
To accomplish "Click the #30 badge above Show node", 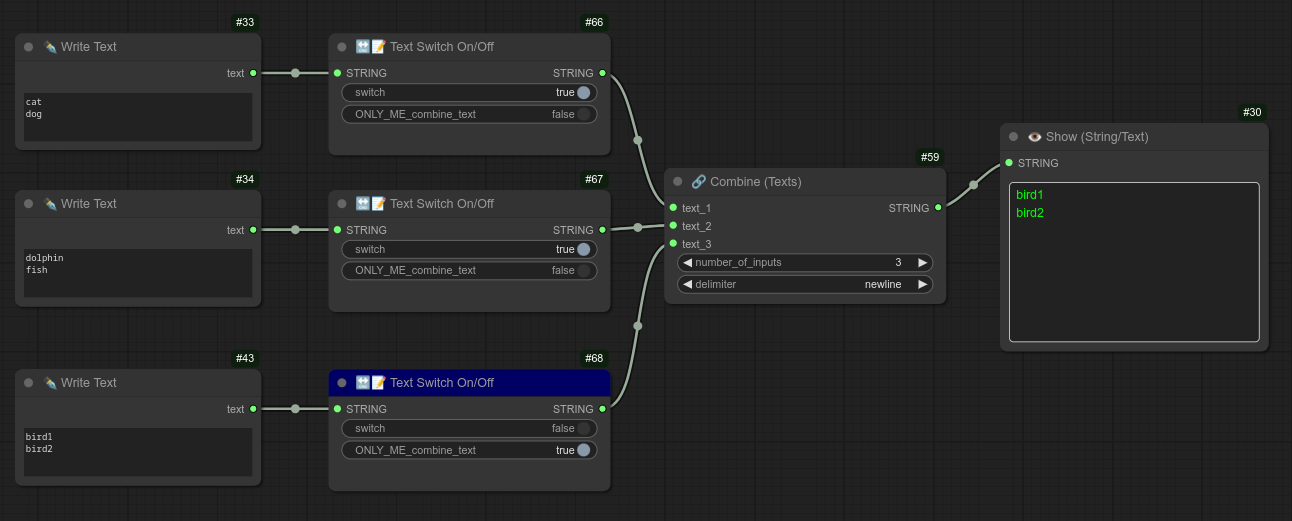I will pos(1252,112).
